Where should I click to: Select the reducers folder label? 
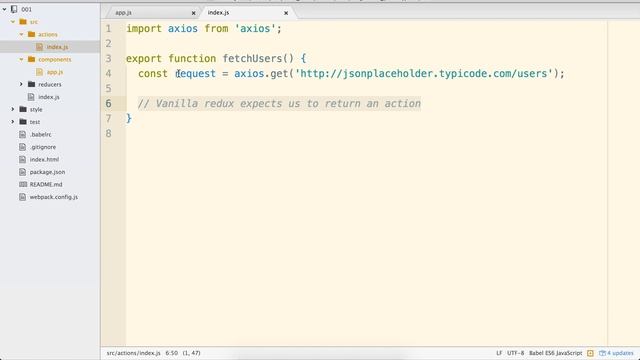click(50, 84)
